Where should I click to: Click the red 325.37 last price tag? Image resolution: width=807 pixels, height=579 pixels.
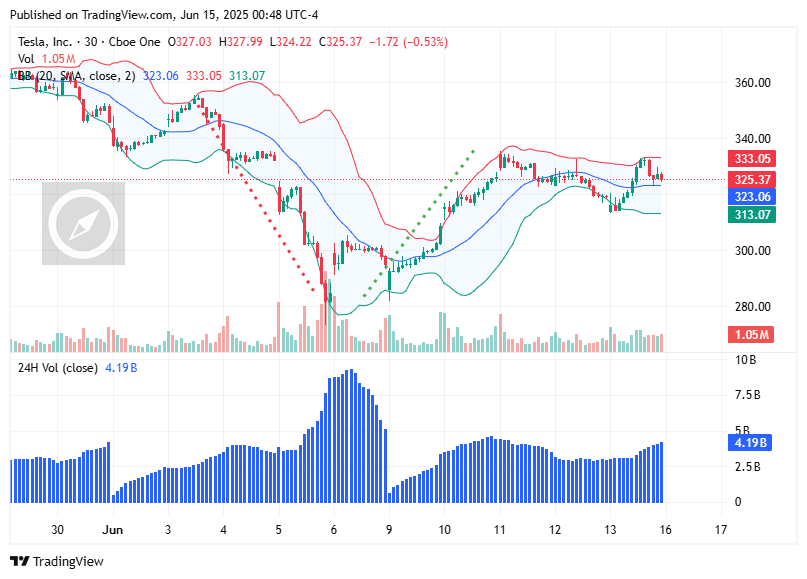pos(752,180)
